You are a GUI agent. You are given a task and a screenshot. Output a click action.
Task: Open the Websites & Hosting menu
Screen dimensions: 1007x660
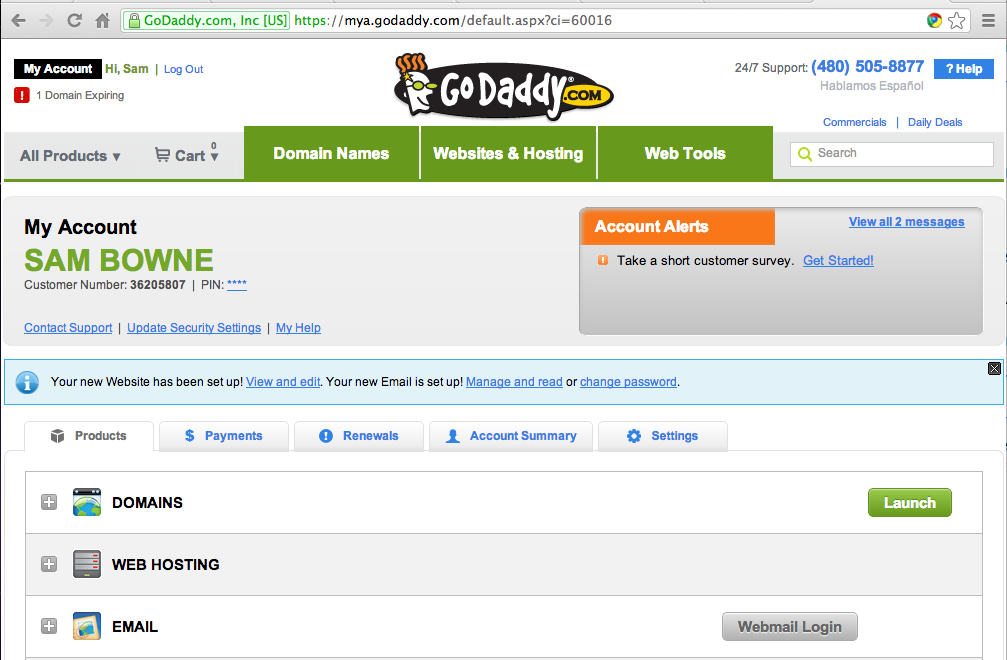point(508,153)
